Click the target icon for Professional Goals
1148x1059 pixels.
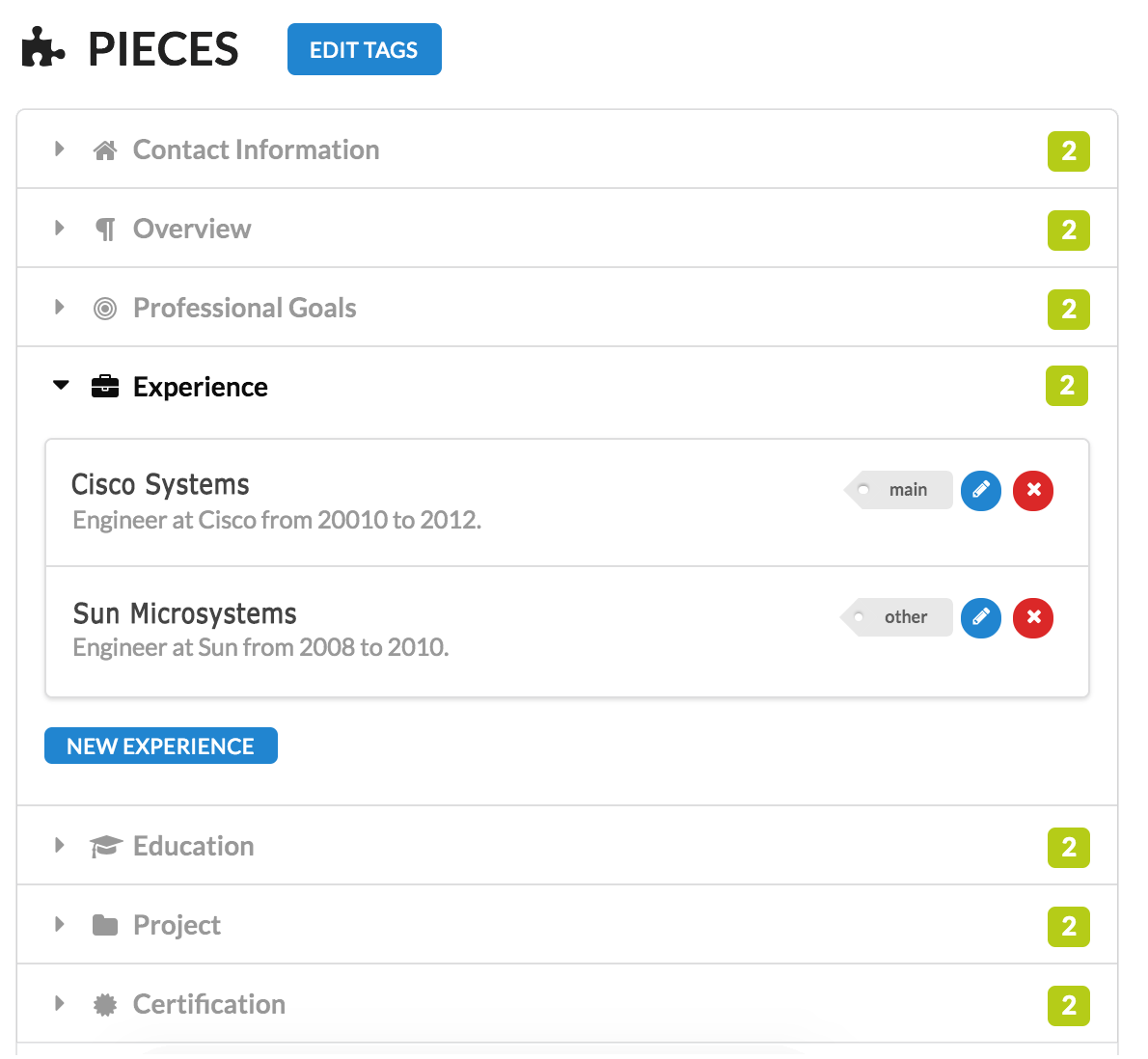coord(105,308)
